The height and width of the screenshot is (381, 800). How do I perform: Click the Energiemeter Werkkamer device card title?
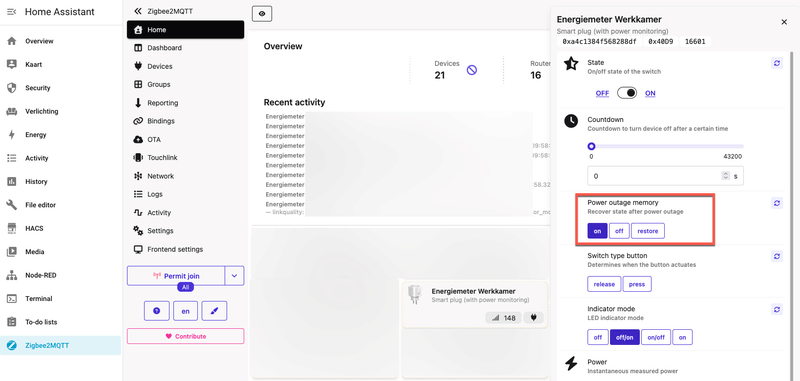473,291
